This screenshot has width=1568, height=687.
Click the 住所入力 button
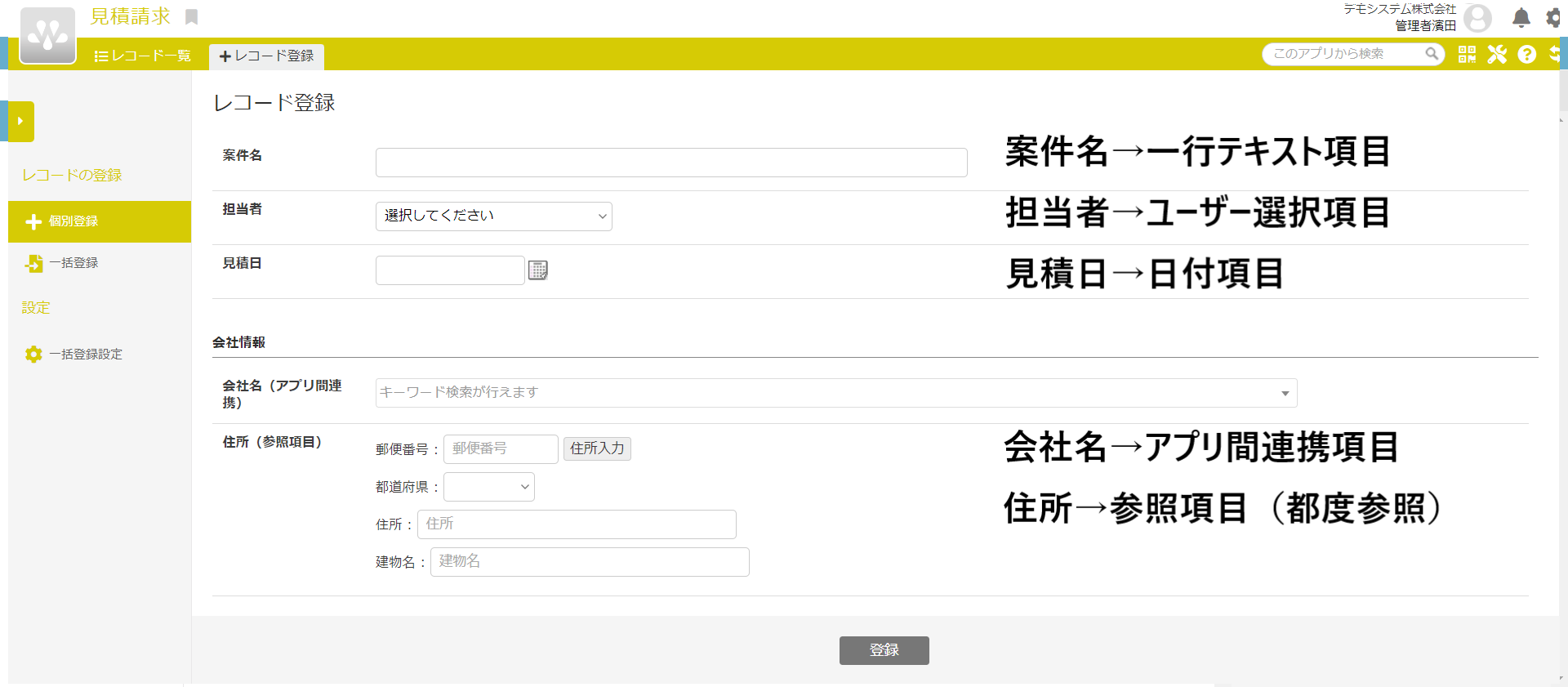click(x=597, y=448)
